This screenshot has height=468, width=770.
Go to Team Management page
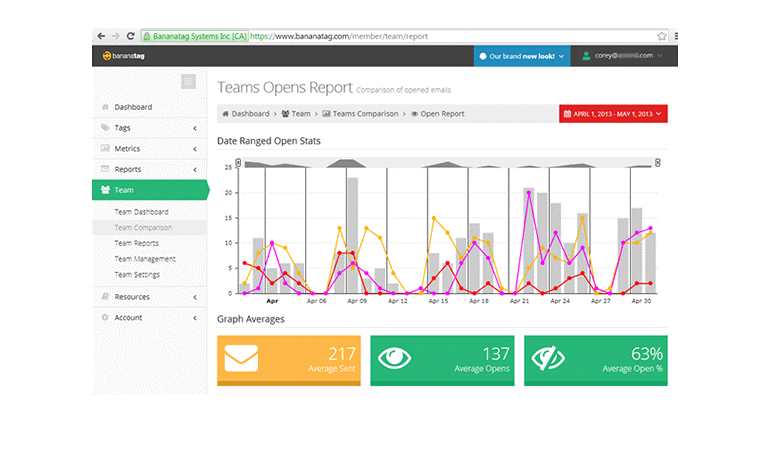tap(145, 259)
